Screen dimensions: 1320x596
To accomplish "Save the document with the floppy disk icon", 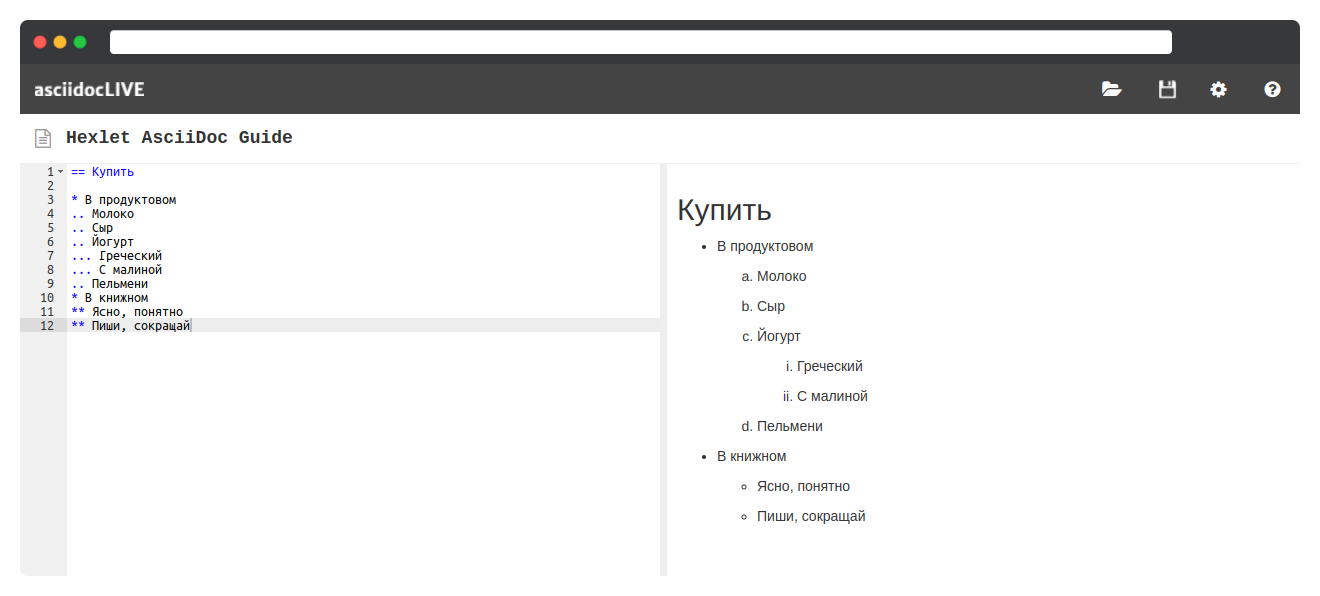I will point(1166,89).
